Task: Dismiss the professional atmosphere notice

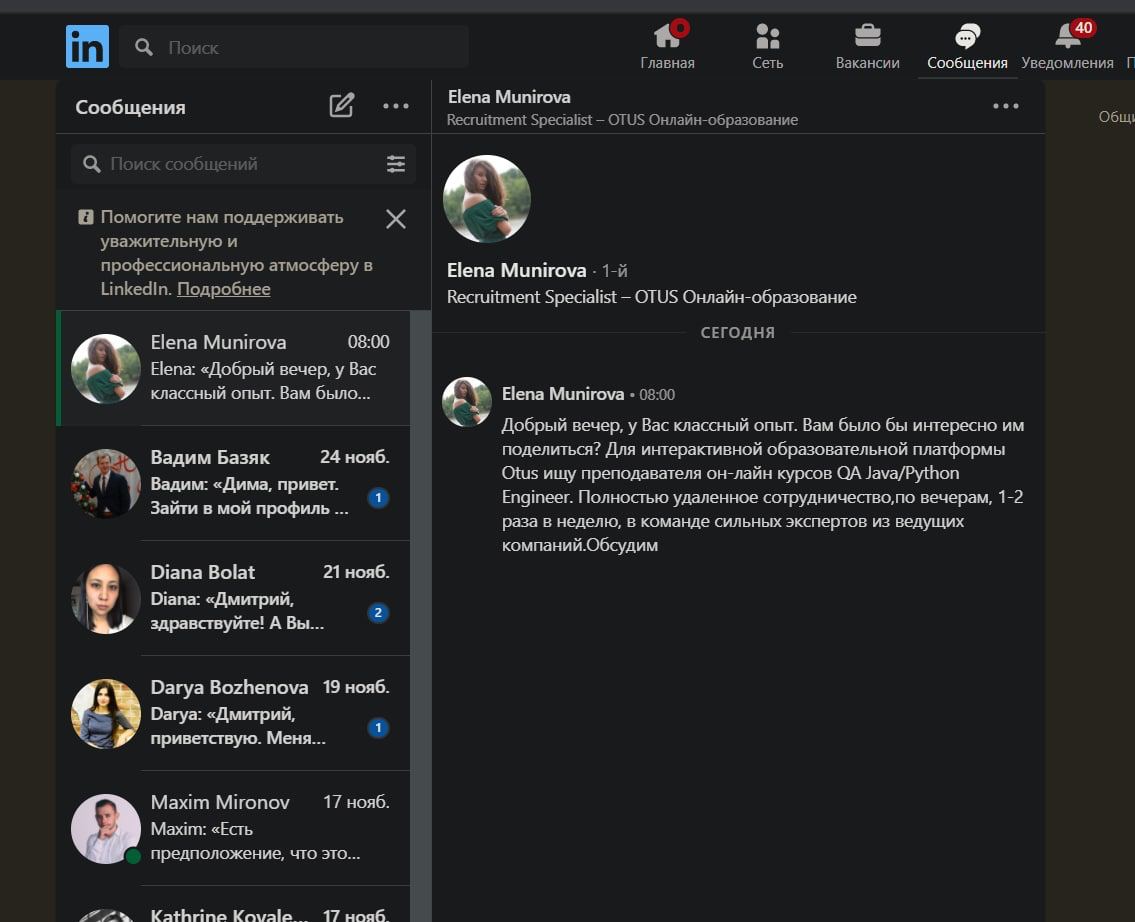Action: click(395, 219)
